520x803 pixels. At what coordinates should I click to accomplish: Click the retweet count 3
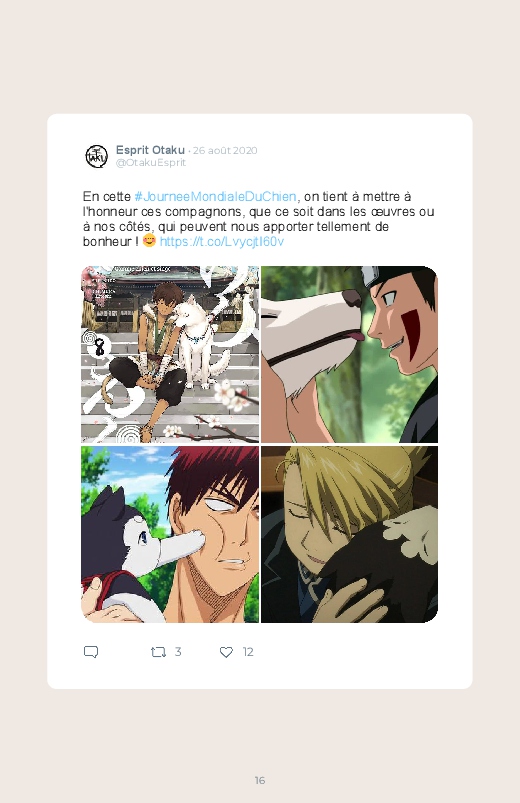click(178, 652)
